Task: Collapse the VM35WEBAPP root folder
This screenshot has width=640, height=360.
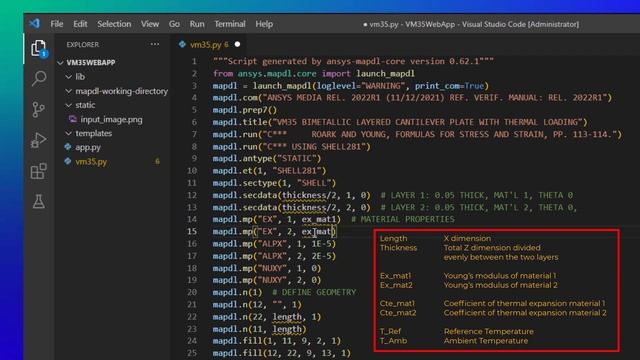Action: tap(60, 62)
